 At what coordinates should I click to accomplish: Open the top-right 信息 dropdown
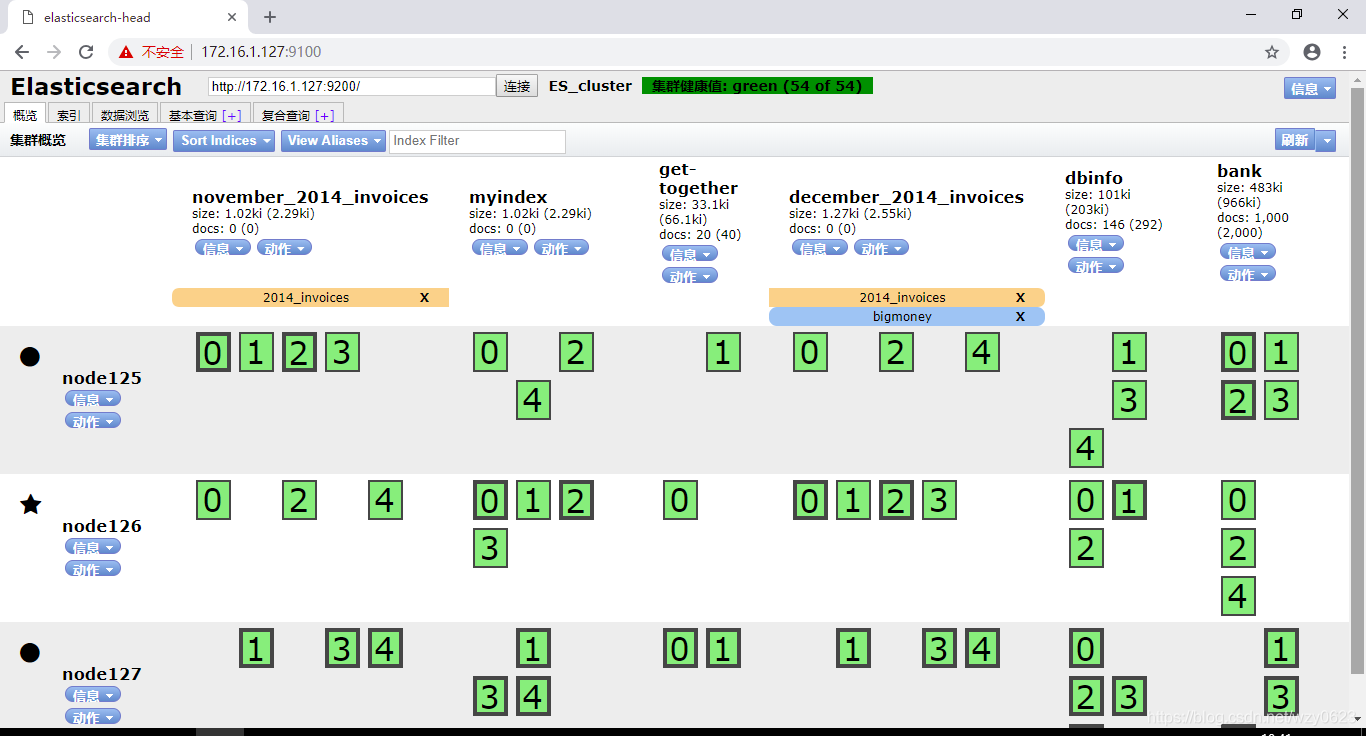[1310, 88]
